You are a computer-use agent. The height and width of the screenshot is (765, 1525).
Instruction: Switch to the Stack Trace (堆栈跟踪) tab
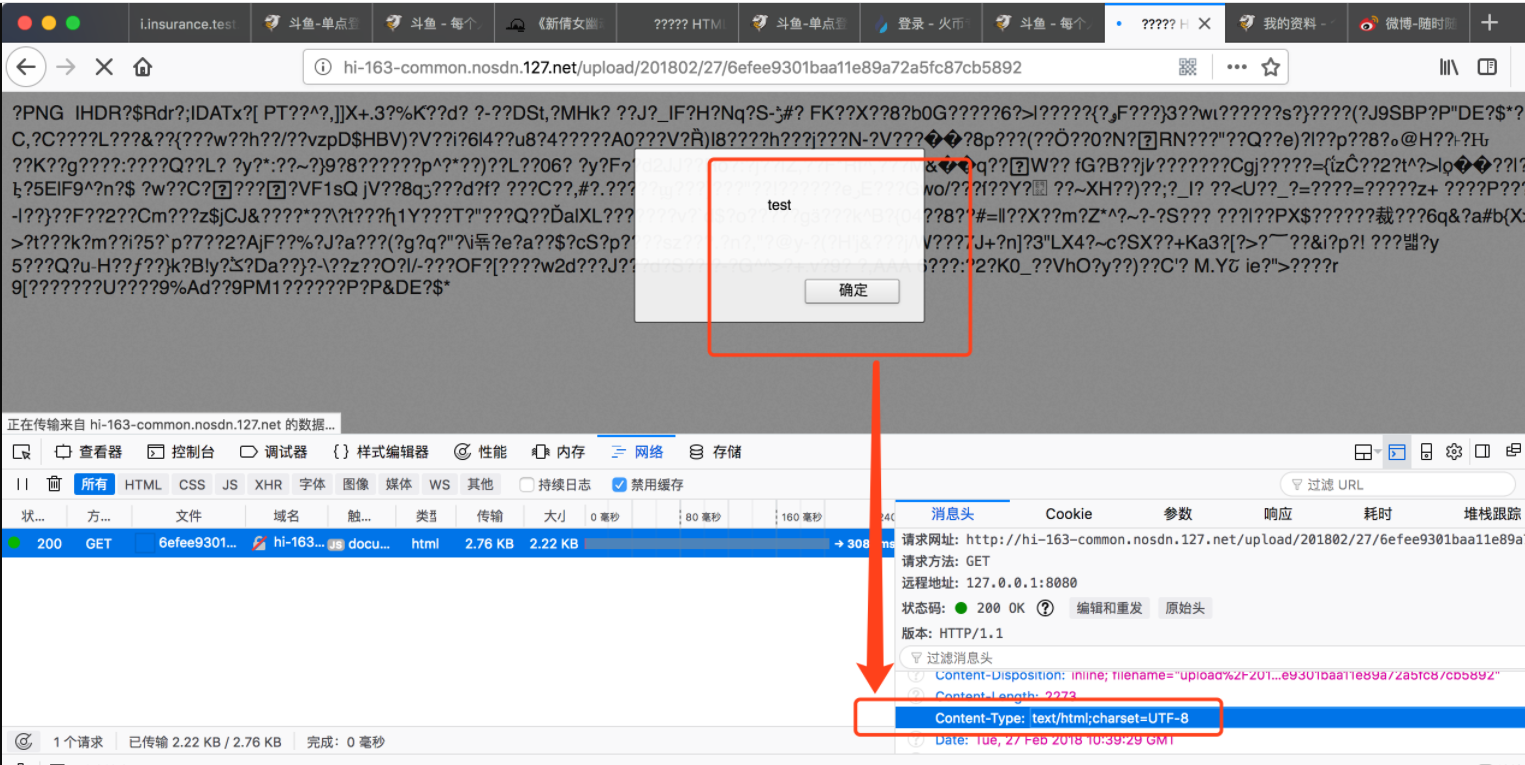[x=1492, y=514]
